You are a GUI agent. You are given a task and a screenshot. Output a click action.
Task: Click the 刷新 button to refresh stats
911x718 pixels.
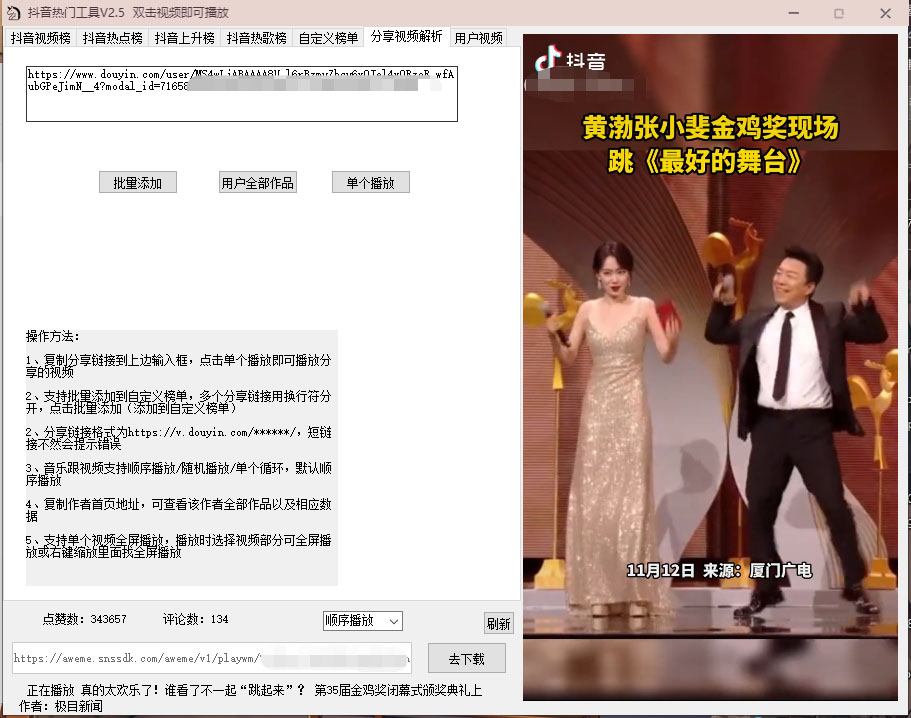pyautogui.click(x=498, y=622)
